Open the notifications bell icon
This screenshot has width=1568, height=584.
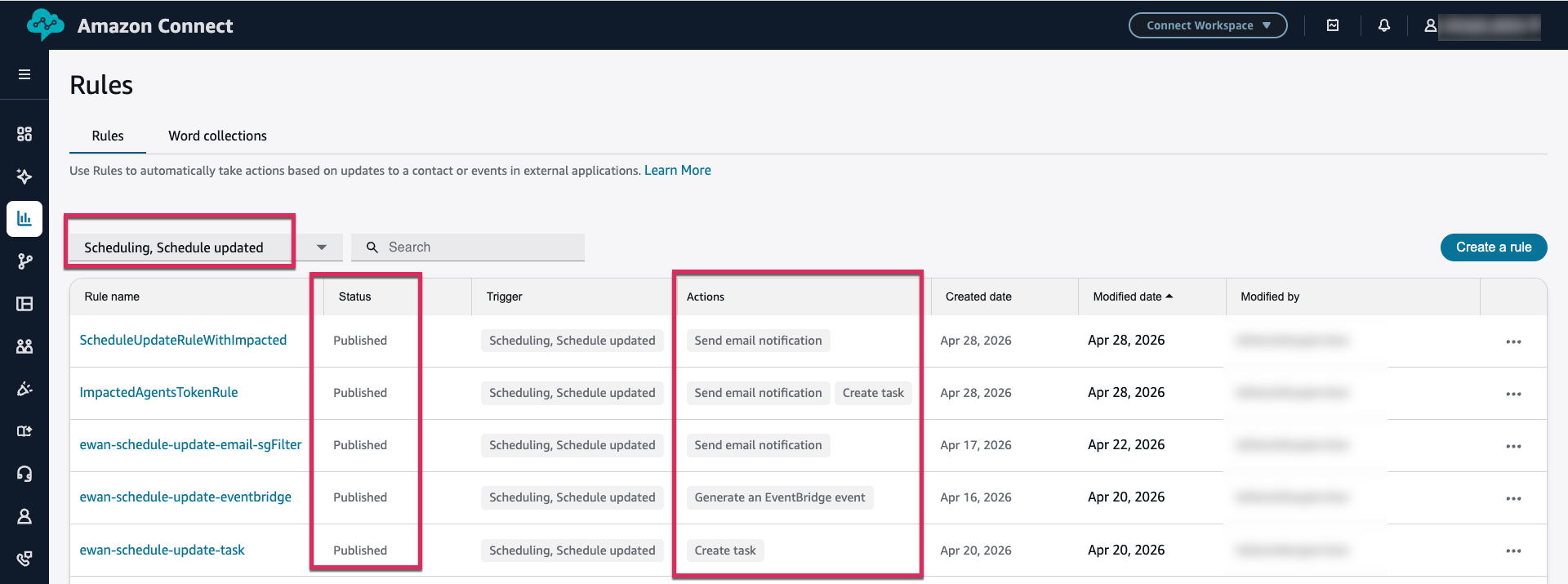1384,25
